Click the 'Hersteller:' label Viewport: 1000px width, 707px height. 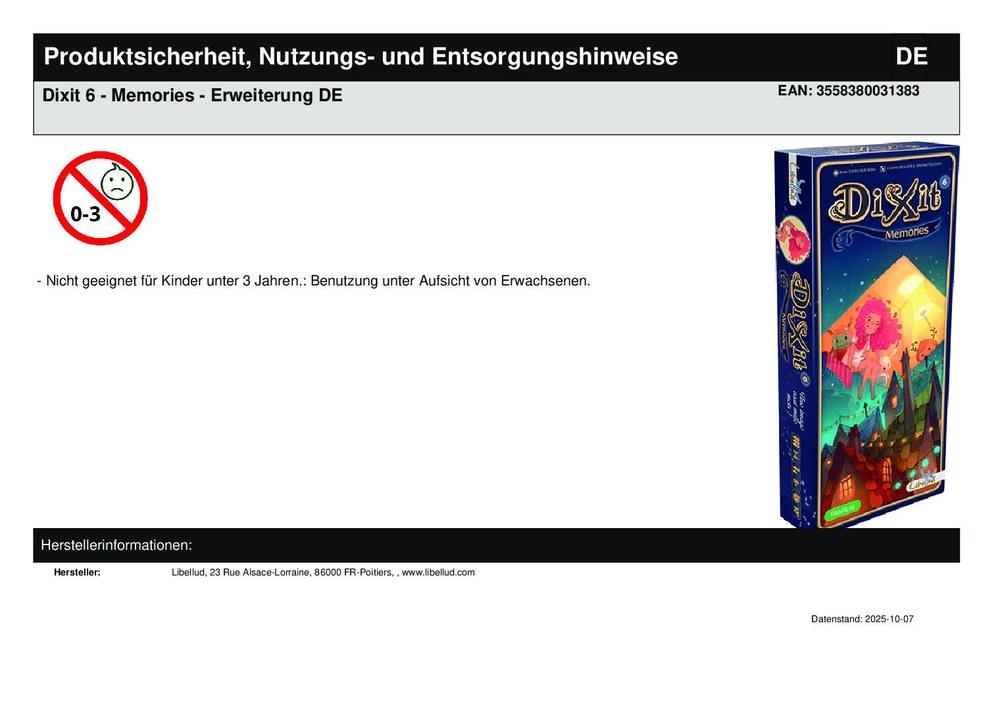pos(77,572)
